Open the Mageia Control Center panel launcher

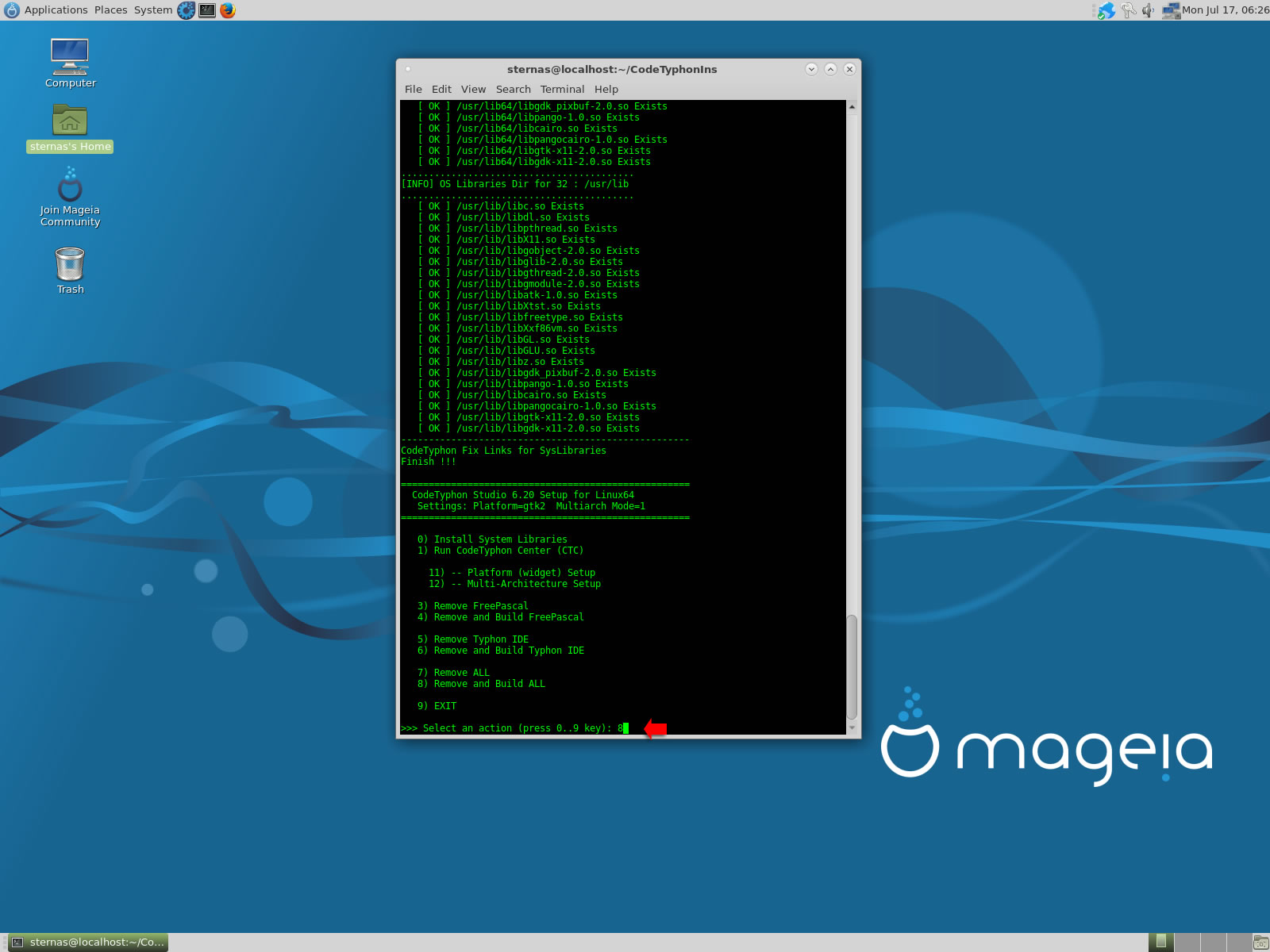(187, 10)
